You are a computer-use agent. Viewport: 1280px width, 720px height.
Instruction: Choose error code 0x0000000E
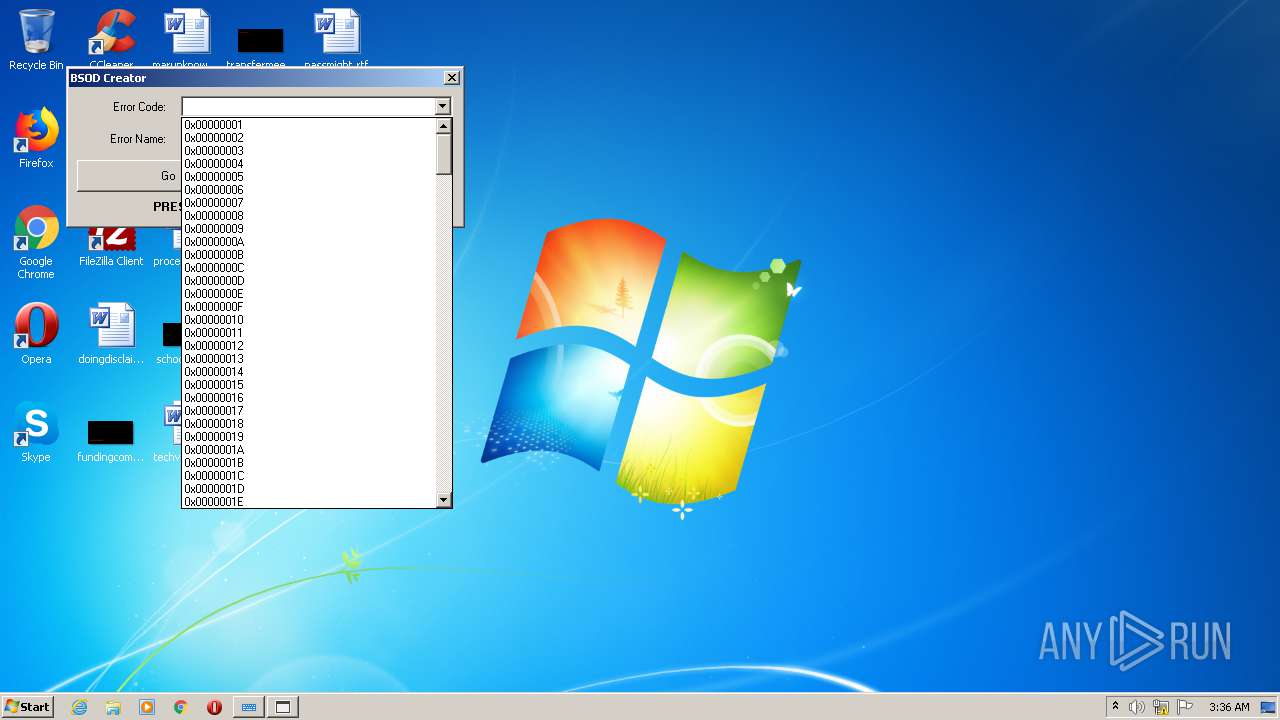click(x=310, y=294)
